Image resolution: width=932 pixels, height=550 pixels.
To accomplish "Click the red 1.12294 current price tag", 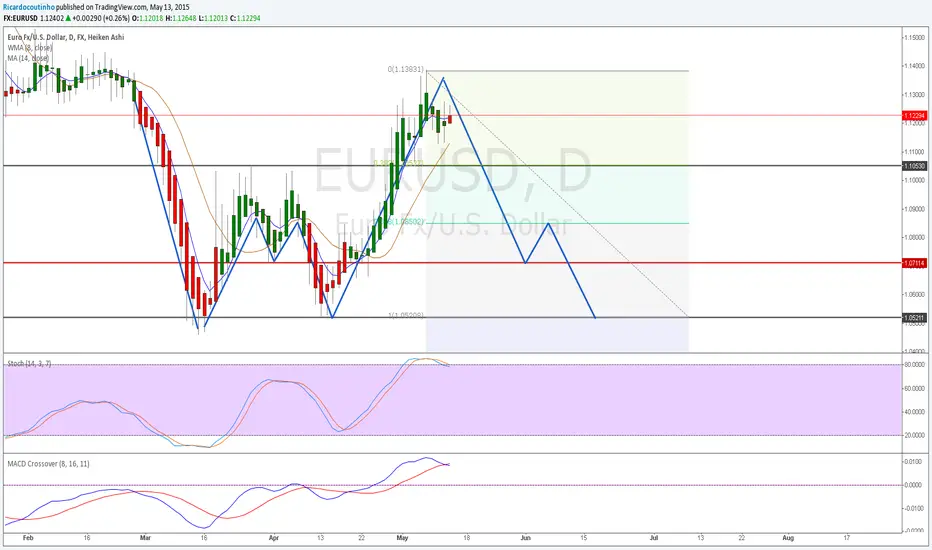I will (914, 115).
